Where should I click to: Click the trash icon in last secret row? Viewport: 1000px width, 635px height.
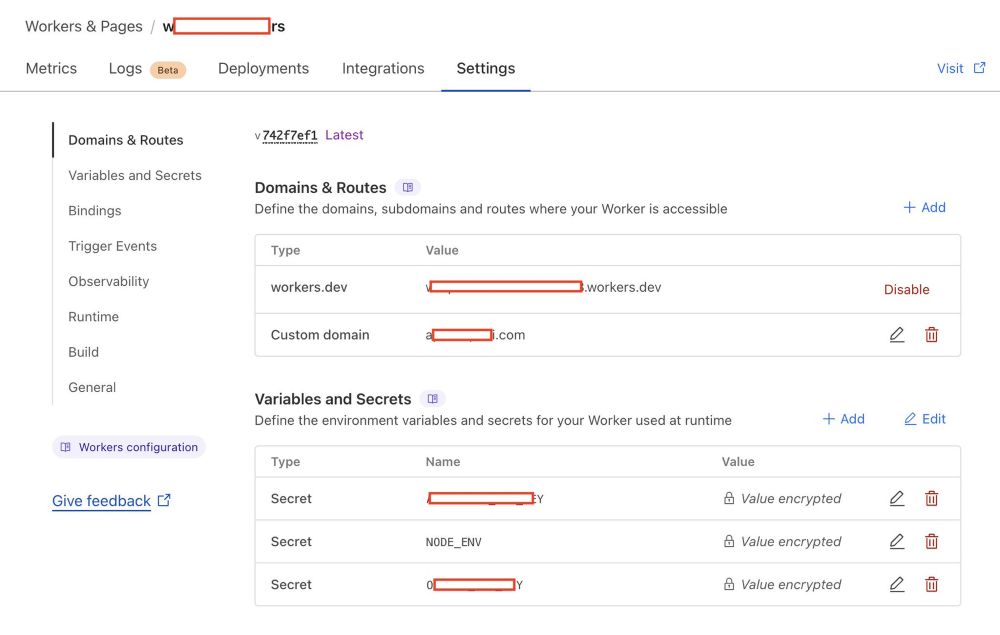point(931,585)
